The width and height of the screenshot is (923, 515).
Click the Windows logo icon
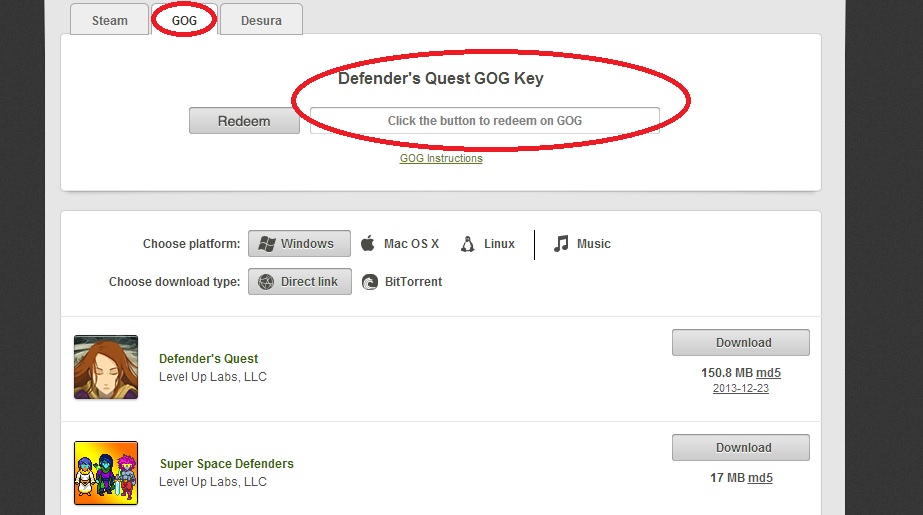click(267, 244)
